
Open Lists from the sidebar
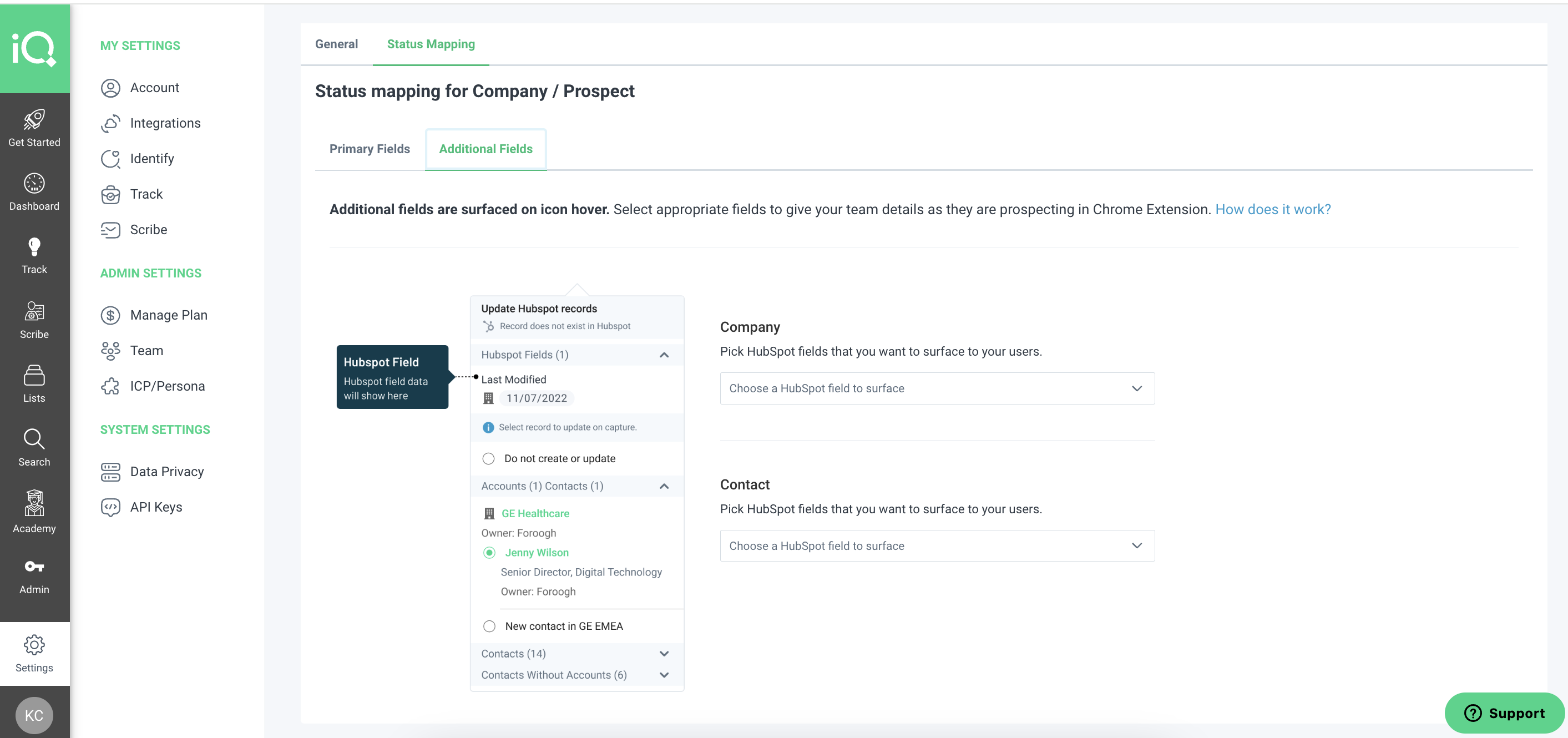pos(34,383)
